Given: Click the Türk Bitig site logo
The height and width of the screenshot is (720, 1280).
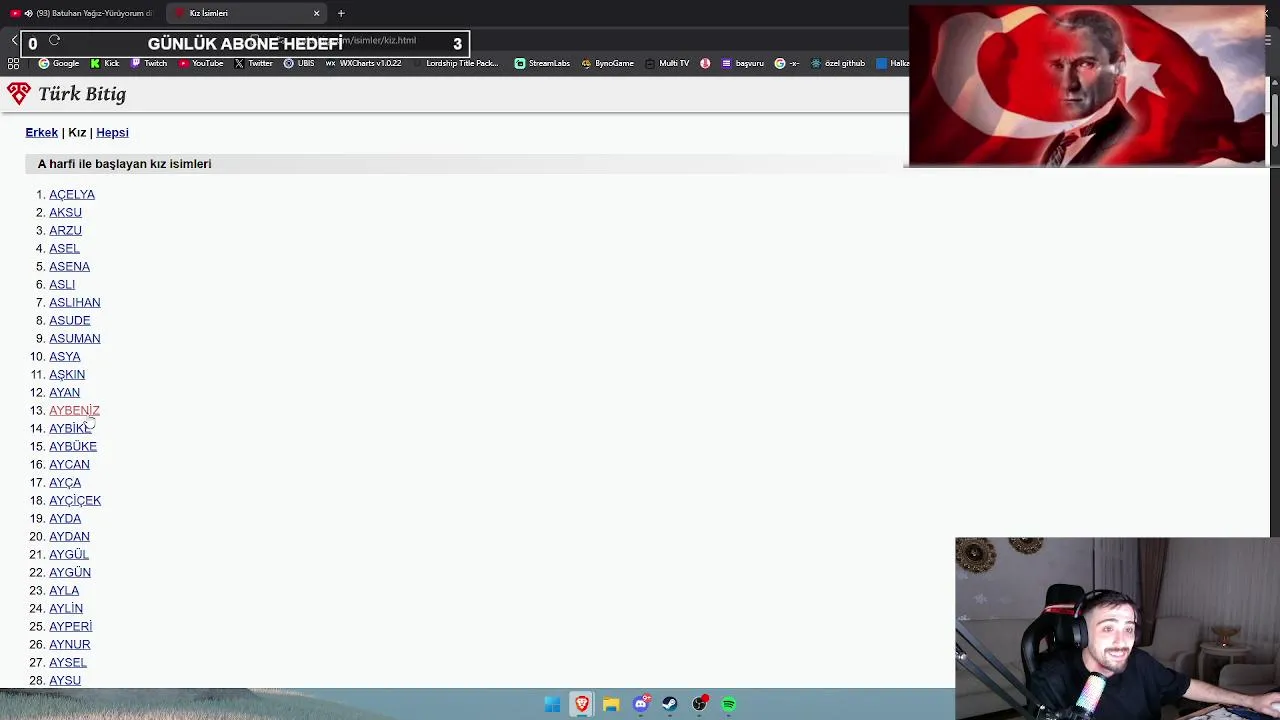Looking at the screenshot, I should pos(66,94).
